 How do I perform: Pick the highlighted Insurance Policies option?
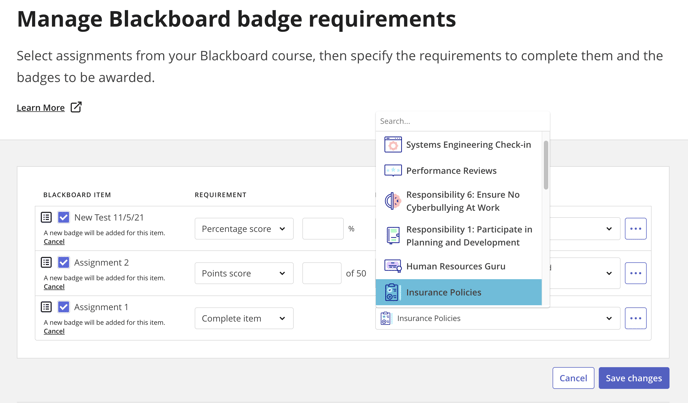tap(459, 292)
